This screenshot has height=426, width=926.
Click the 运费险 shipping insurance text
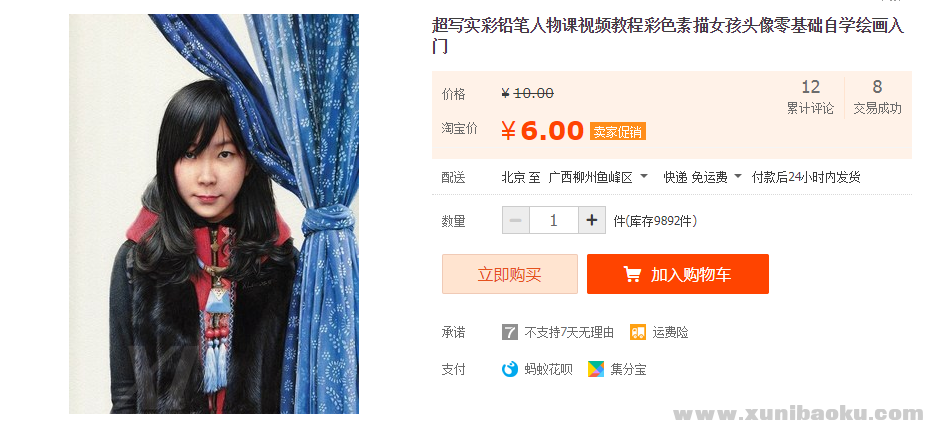pyautogui.click(x=670, y=333)
